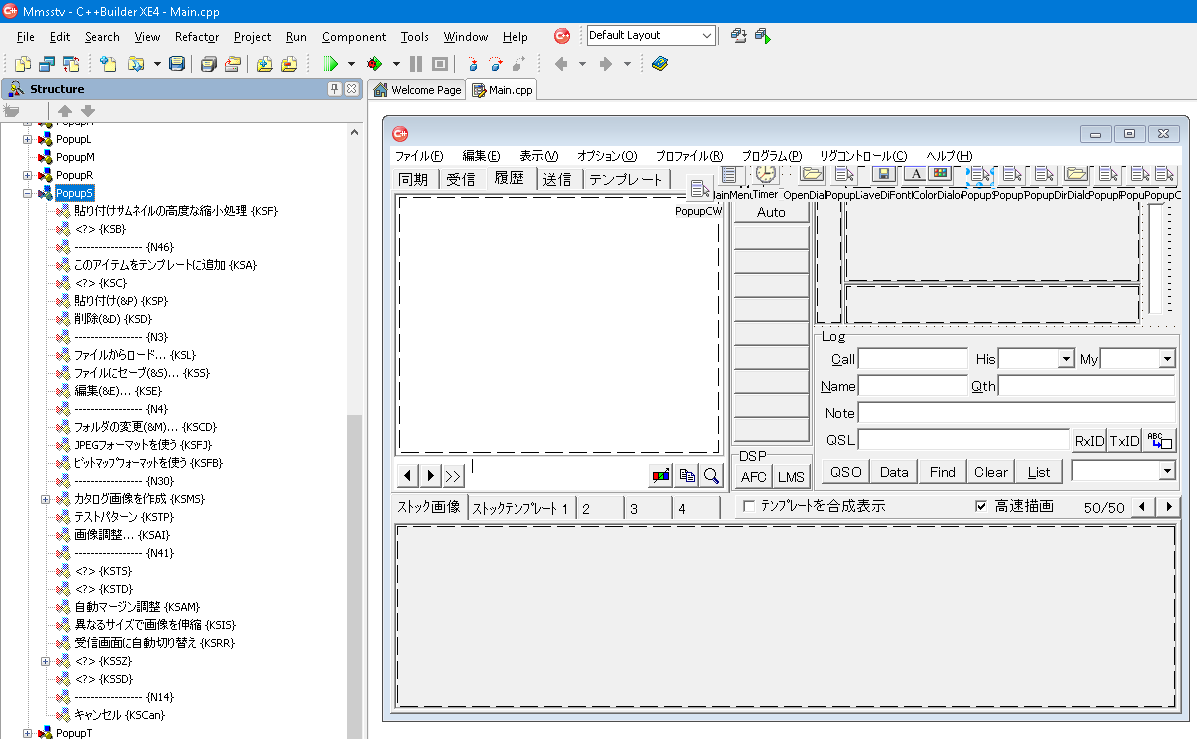Select the Timer component icon on form
This screenshot has height=739, width=1197.
765,174
